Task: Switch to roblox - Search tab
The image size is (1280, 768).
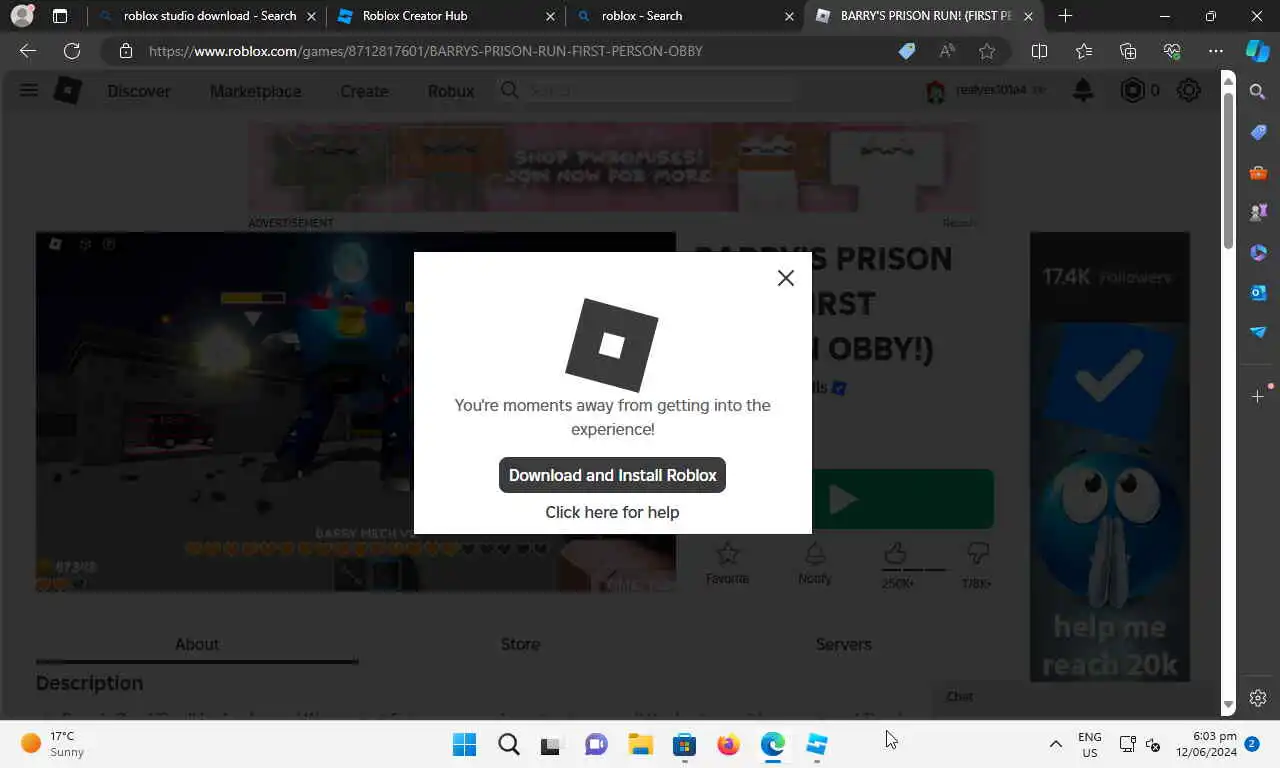Action: 686,16
